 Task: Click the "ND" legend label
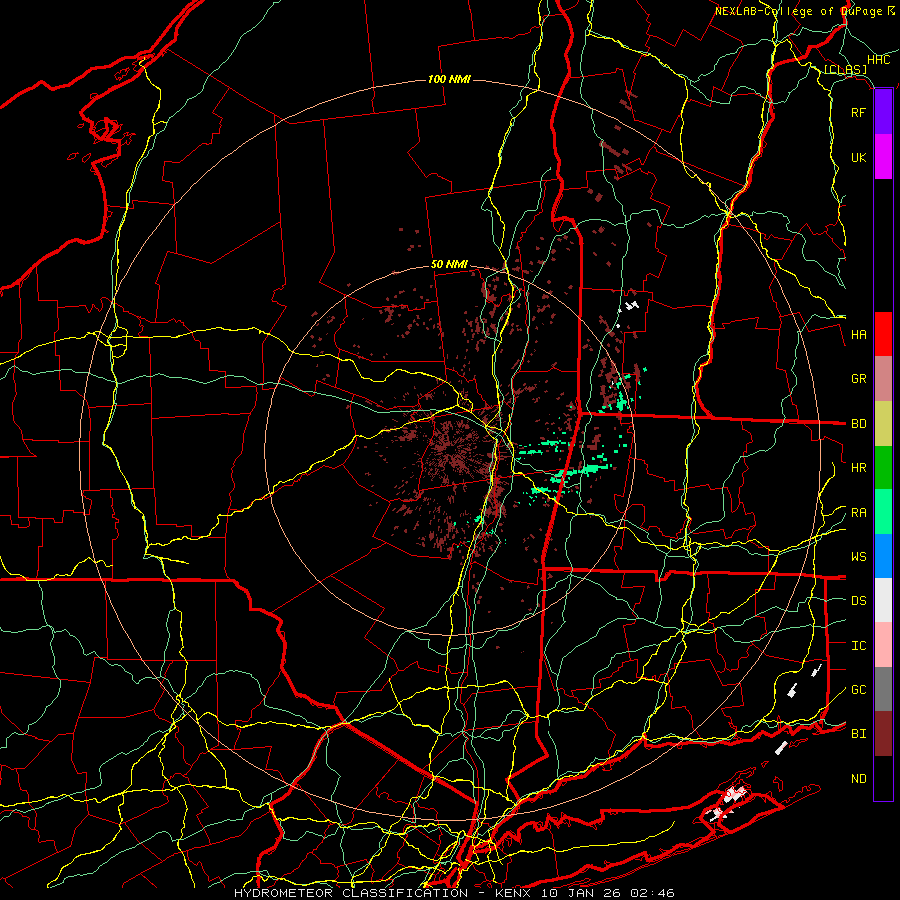click(859, 779)
